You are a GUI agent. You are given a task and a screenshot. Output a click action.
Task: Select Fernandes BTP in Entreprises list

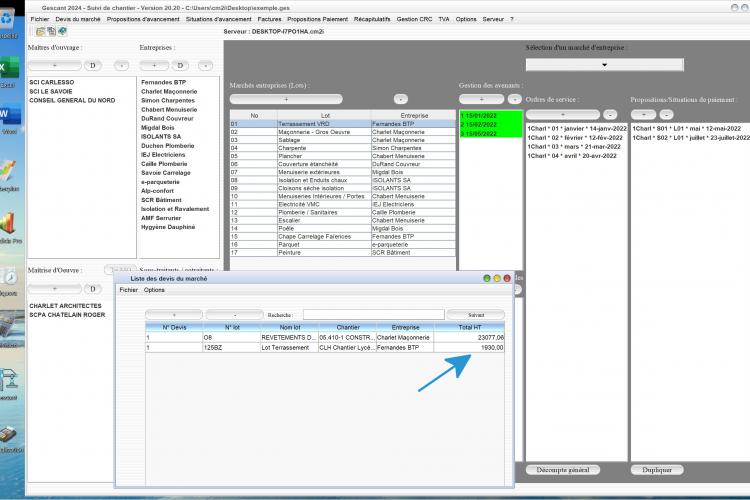coord(164,82)
